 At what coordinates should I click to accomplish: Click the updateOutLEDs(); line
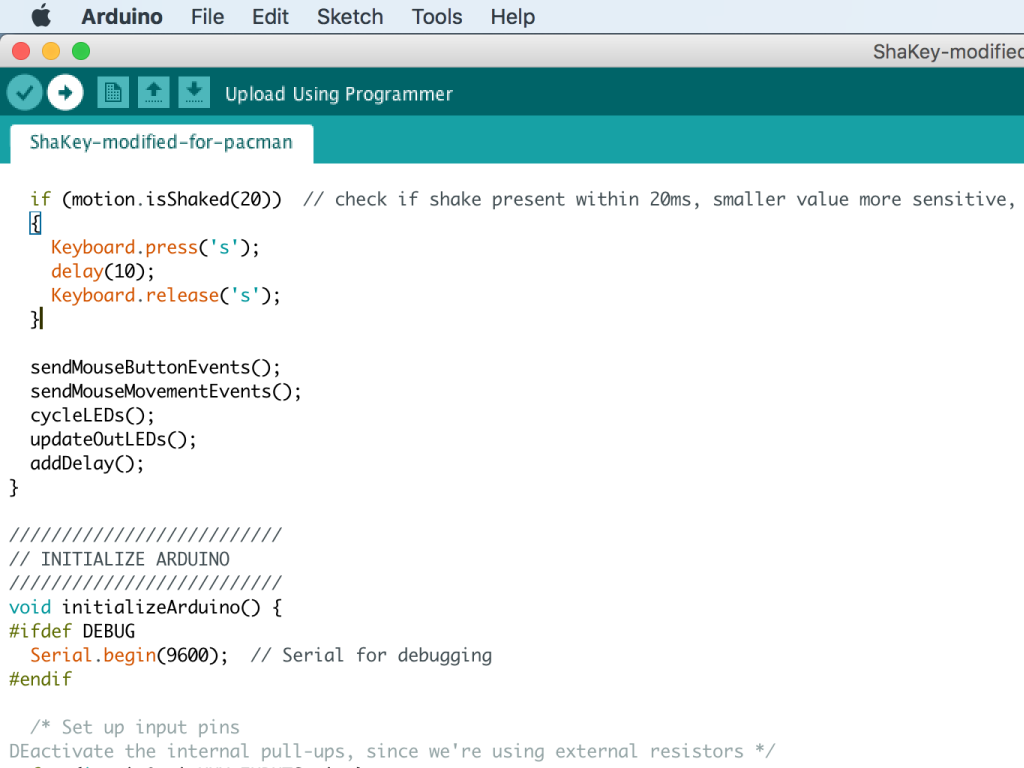click(113, 440)
